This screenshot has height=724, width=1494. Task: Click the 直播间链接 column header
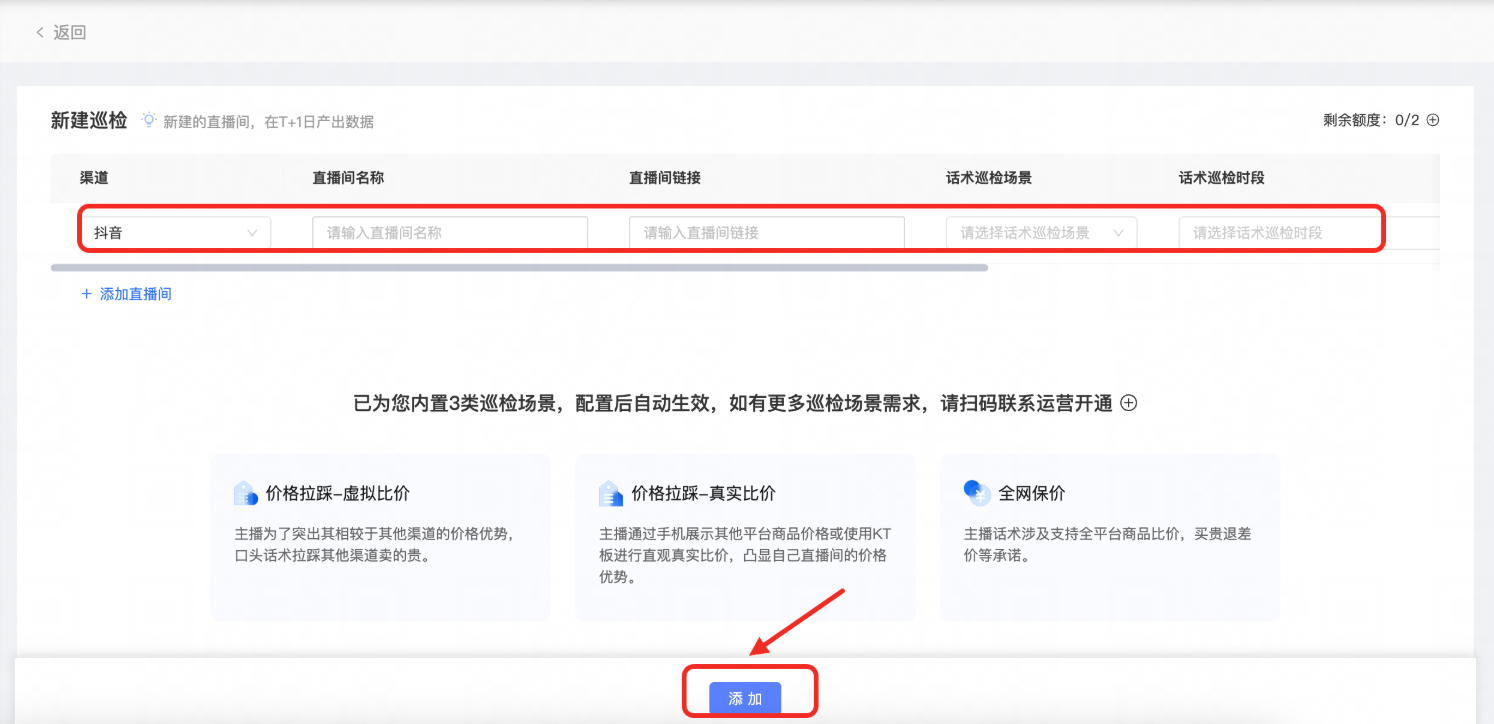click(665, 178)
